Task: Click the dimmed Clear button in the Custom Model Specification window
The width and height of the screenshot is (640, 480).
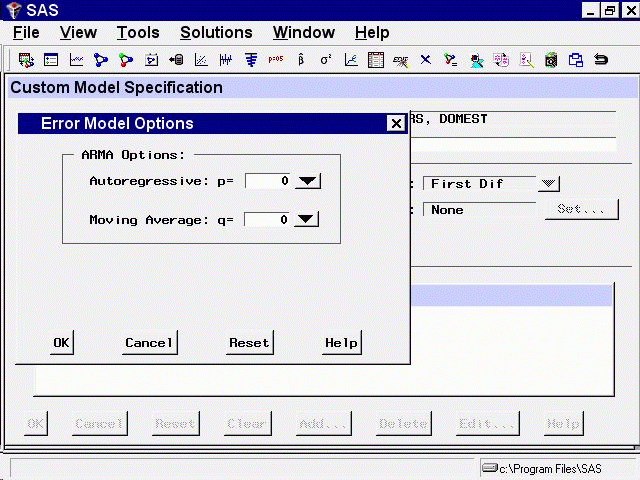Action: 247,424
